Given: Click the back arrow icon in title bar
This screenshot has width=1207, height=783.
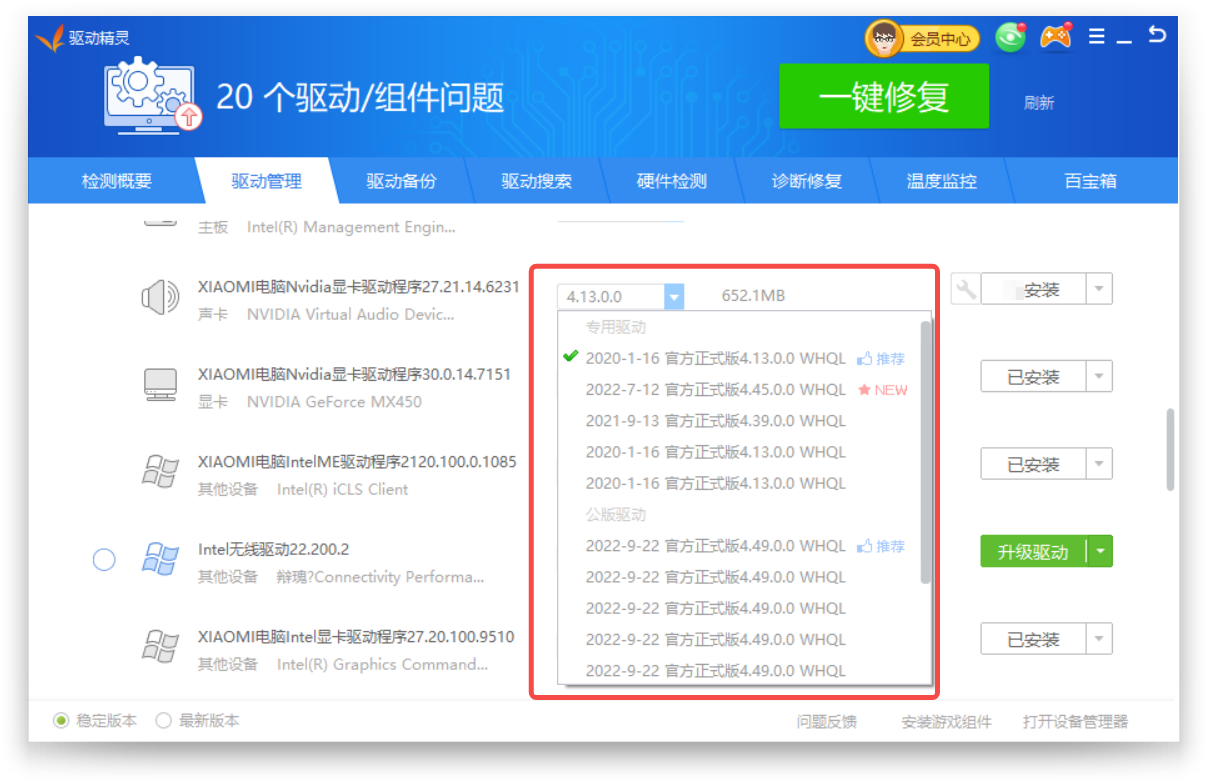Looking at the screenshot, I should pyautogui.click(x=1157, y=35).
